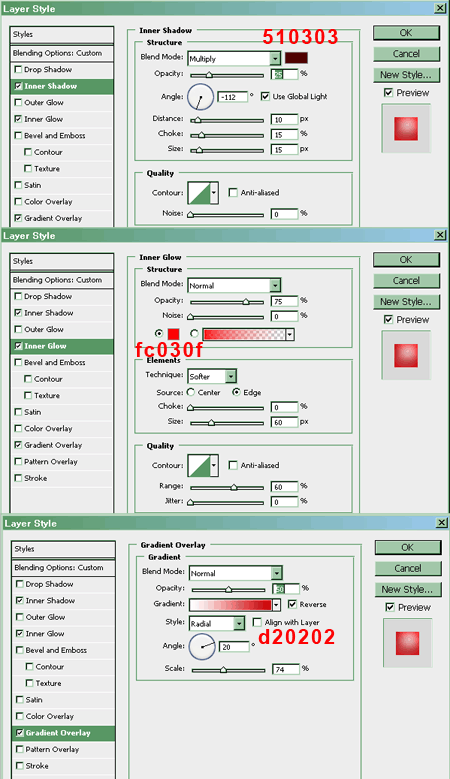Open the Inner Shadow contour curve thumbnail
The image size is (450, 779).
(x=199, y=193)
